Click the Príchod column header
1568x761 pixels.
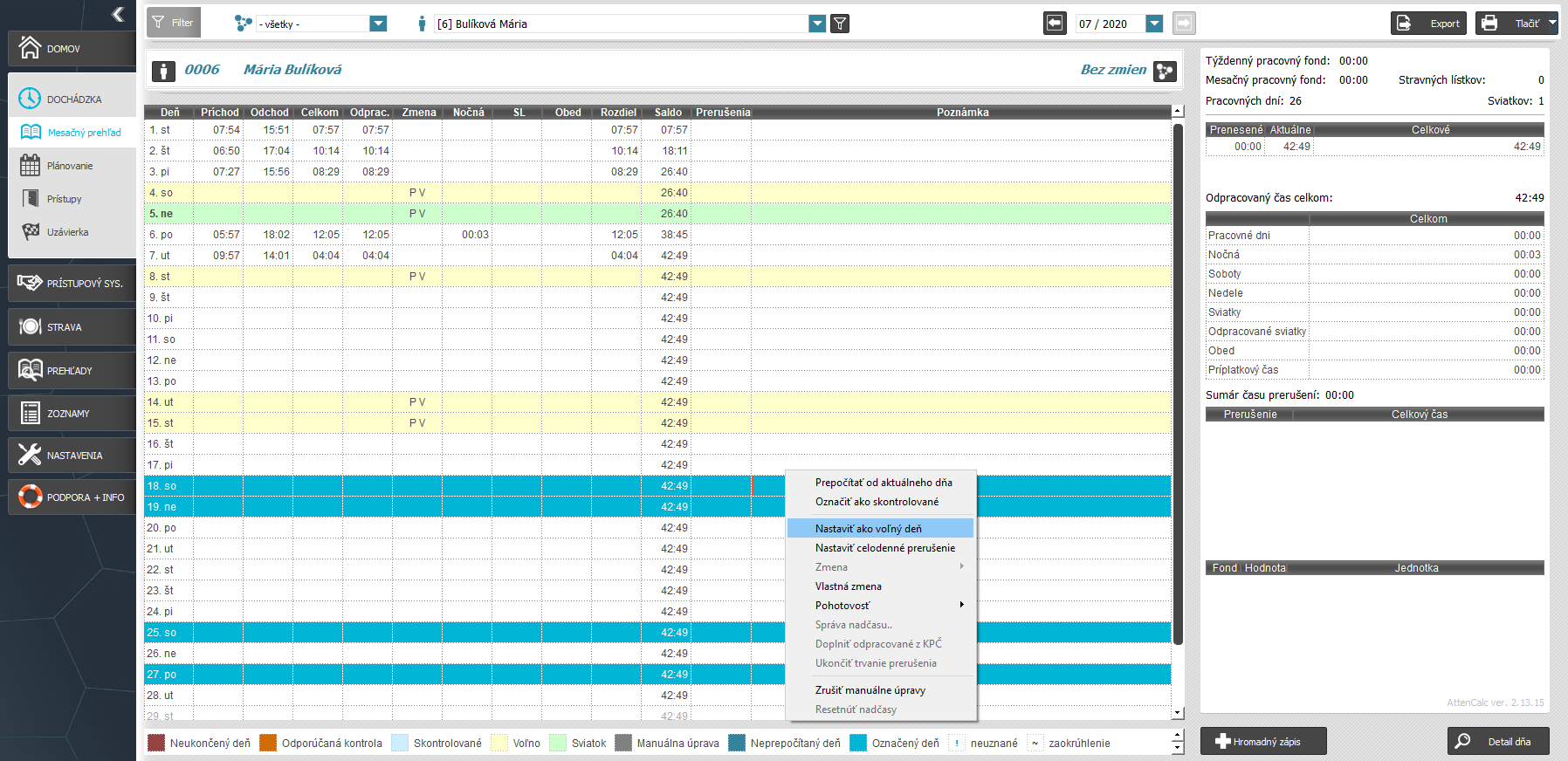click(x=219, y=112)
